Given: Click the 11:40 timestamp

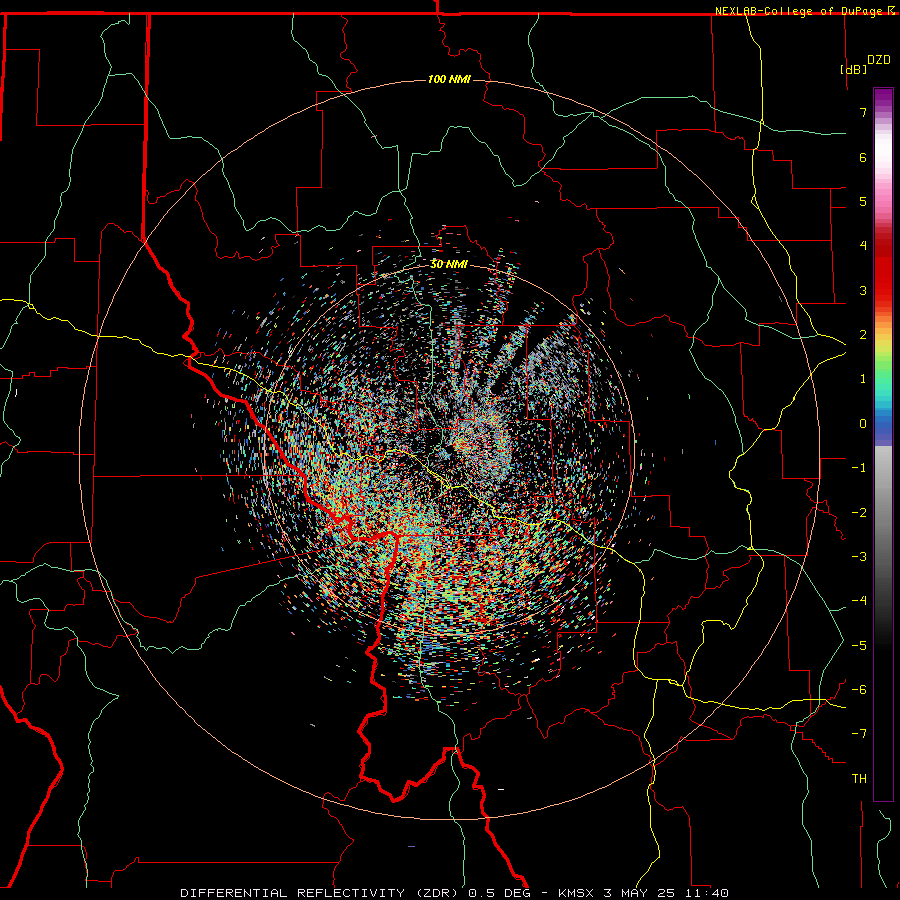Looking at the screenshot, I should pyautogui.click(x=708, y=893).
